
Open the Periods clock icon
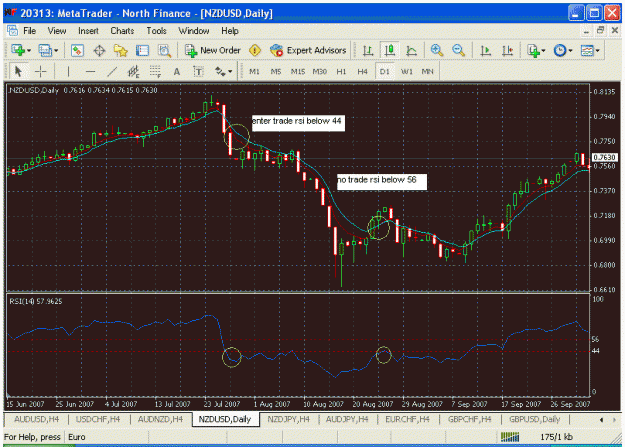pos(560,51)
